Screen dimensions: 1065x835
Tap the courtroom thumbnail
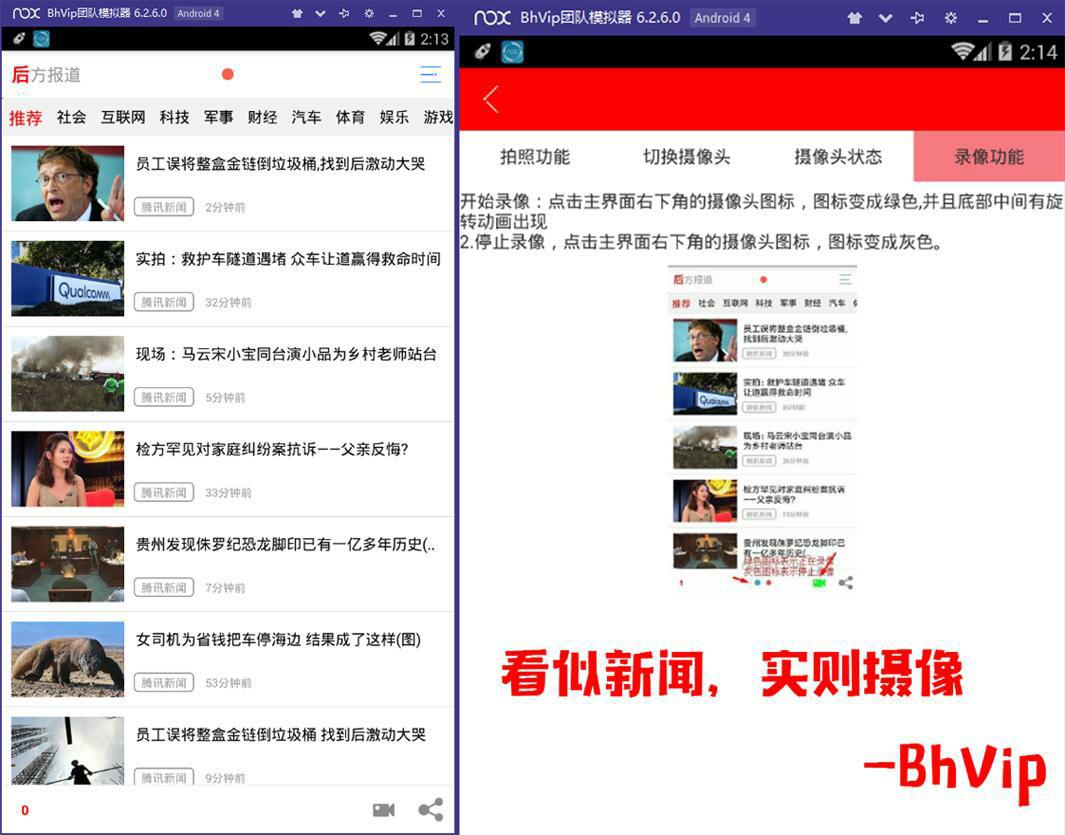(x=68, y=564)
